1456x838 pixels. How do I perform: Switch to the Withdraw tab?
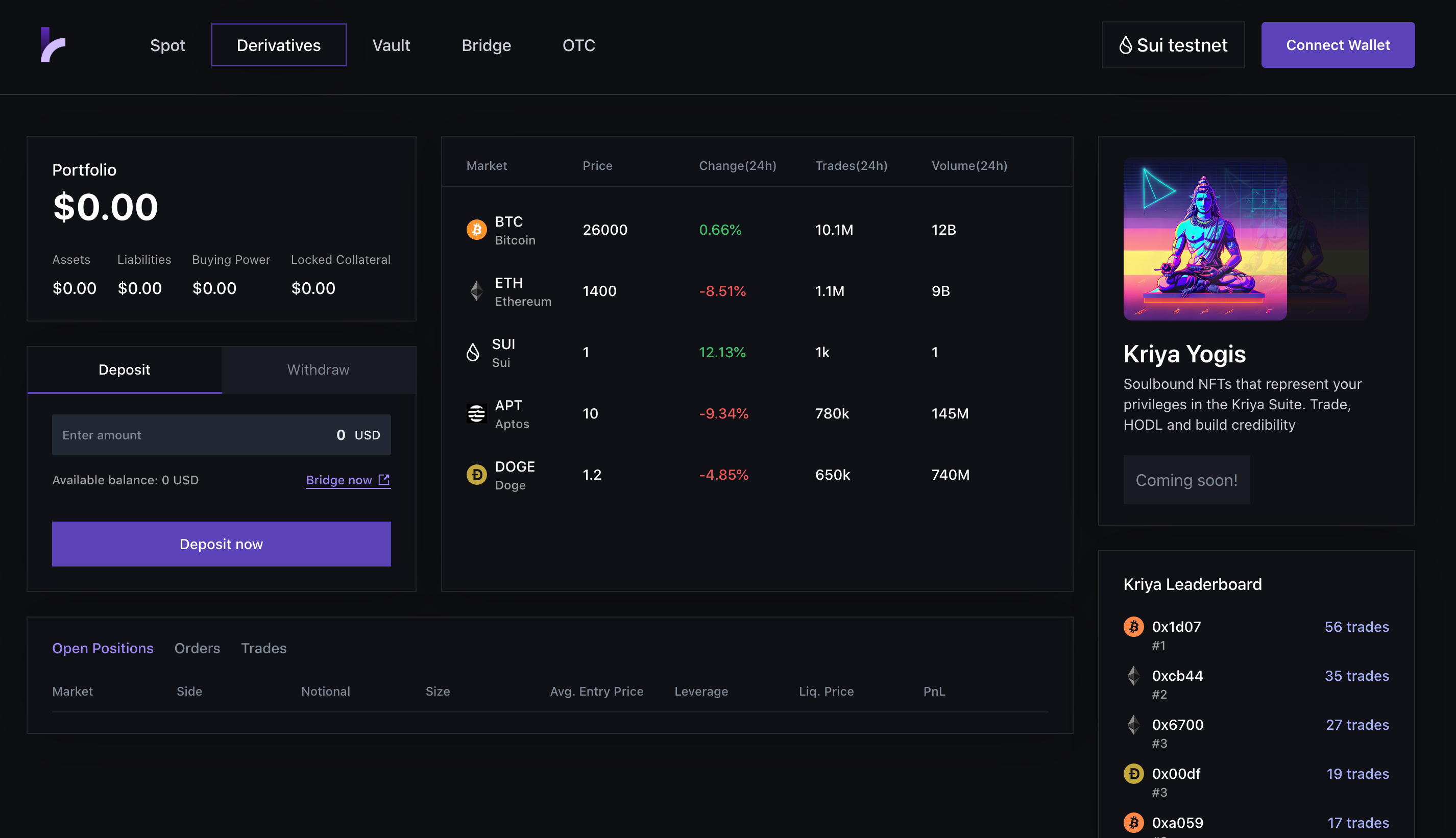pos(318,369)
